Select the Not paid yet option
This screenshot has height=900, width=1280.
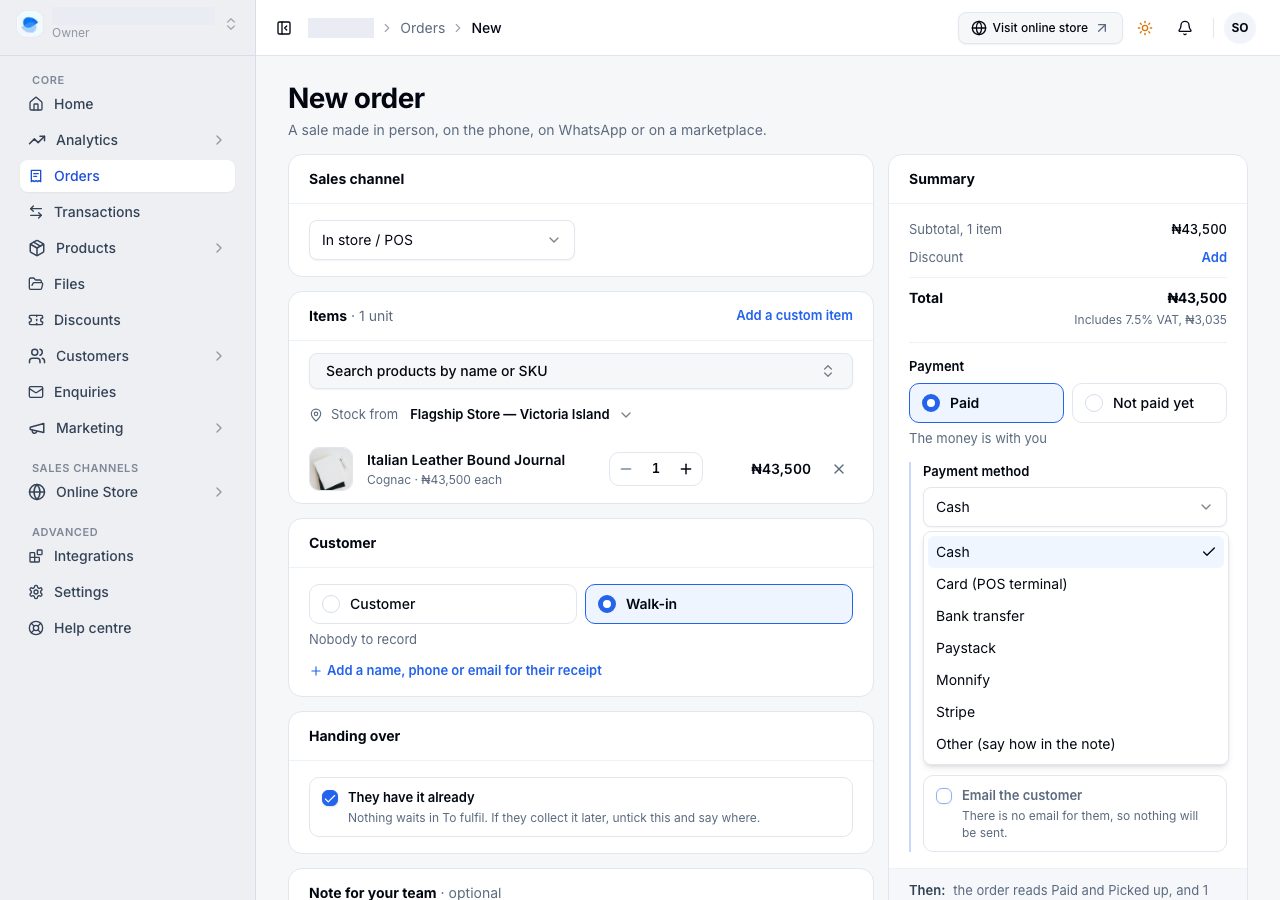[x=1149, y=403]
